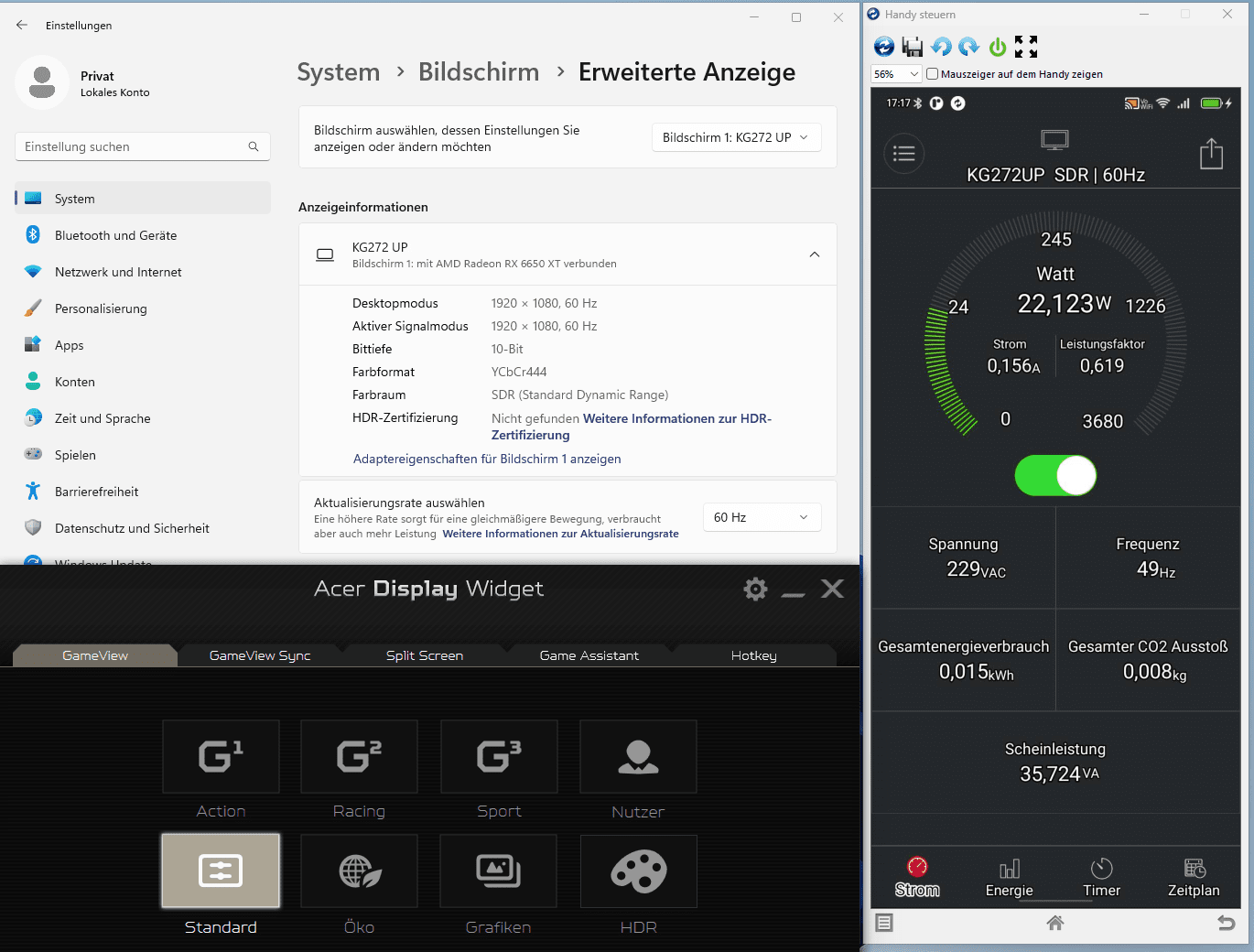Select the Action G1 game mode icon
Screen dimensions: 1254x952
221,756
